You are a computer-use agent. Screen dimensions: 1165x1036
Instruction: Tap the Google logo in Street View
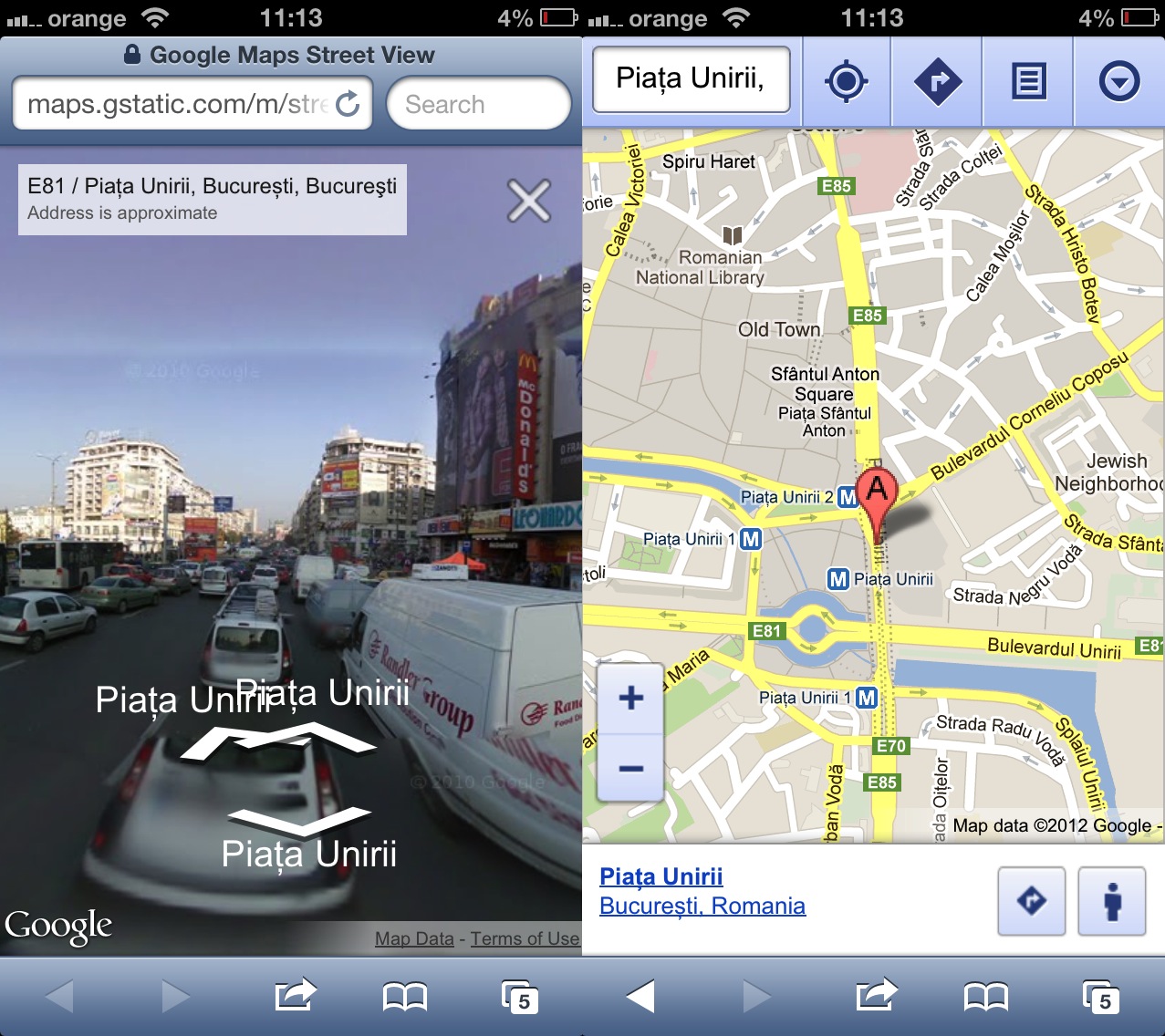[x=58, y=927]
